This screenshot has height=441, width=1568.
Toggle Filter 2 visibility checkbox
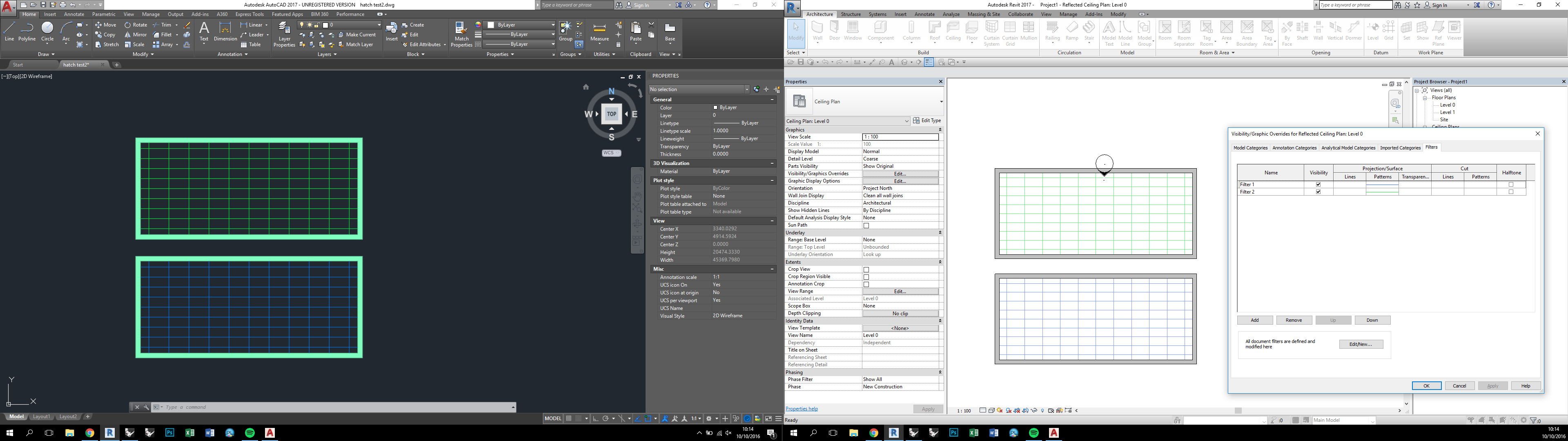(x=1319, y=192)
